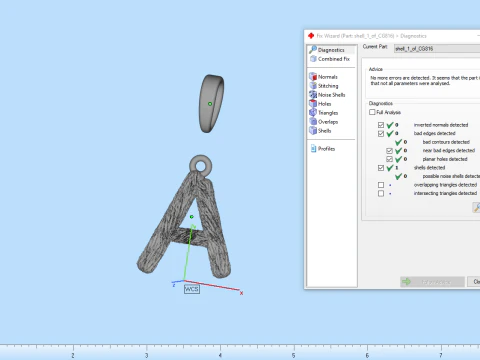480x360 pixels.
Task: Enable the Full Analysis checkbox
Action: 372,112
